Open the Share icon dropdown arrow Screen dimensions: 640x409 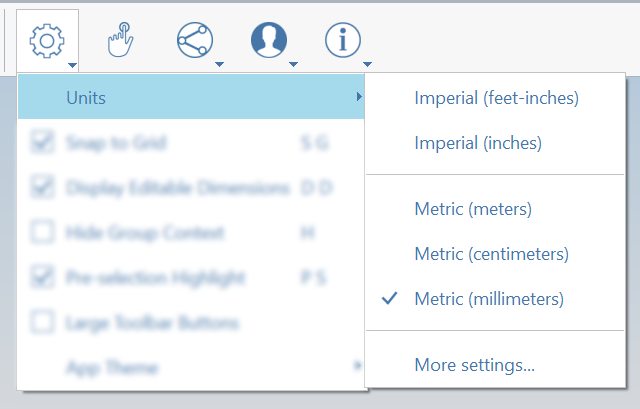tap(219, 66)
